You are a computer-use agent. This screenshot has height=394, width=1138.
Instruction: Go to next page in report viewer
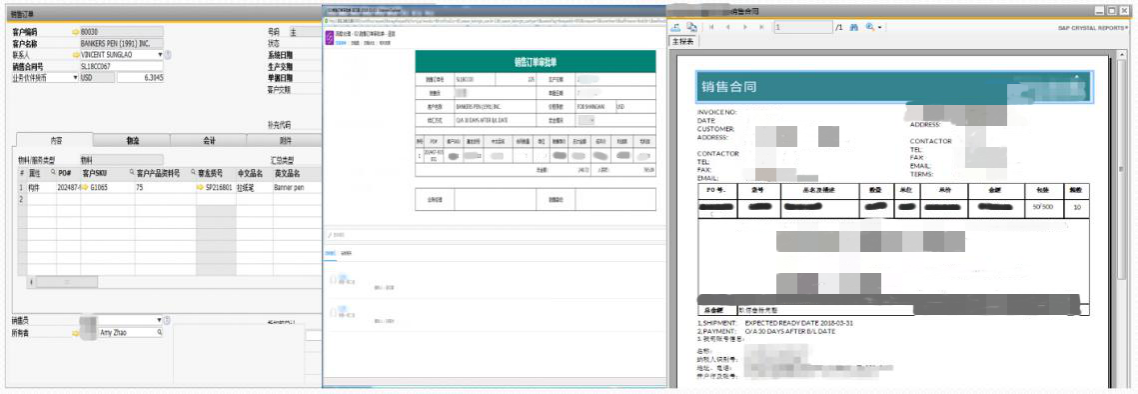click(x=744, y=27)
